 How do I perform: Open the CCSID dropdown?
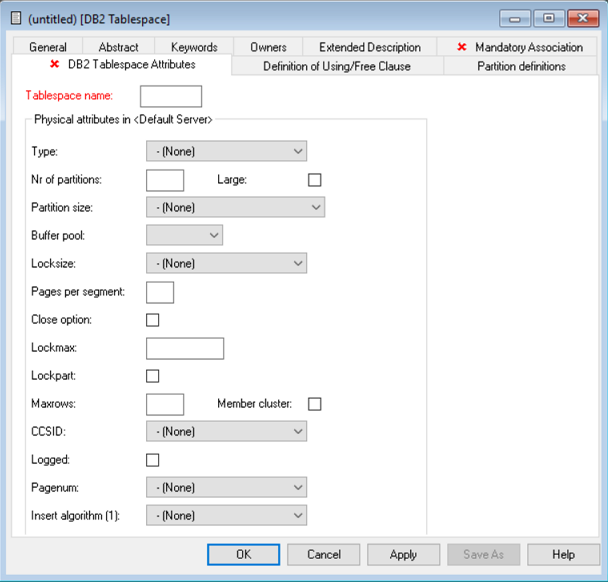226,431
